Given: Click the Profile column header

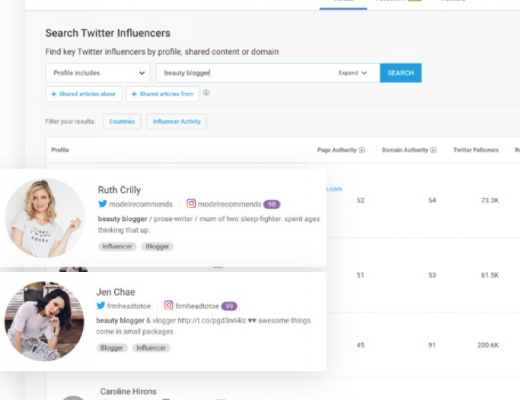Looking at the screenshot, I should point(60,150).
